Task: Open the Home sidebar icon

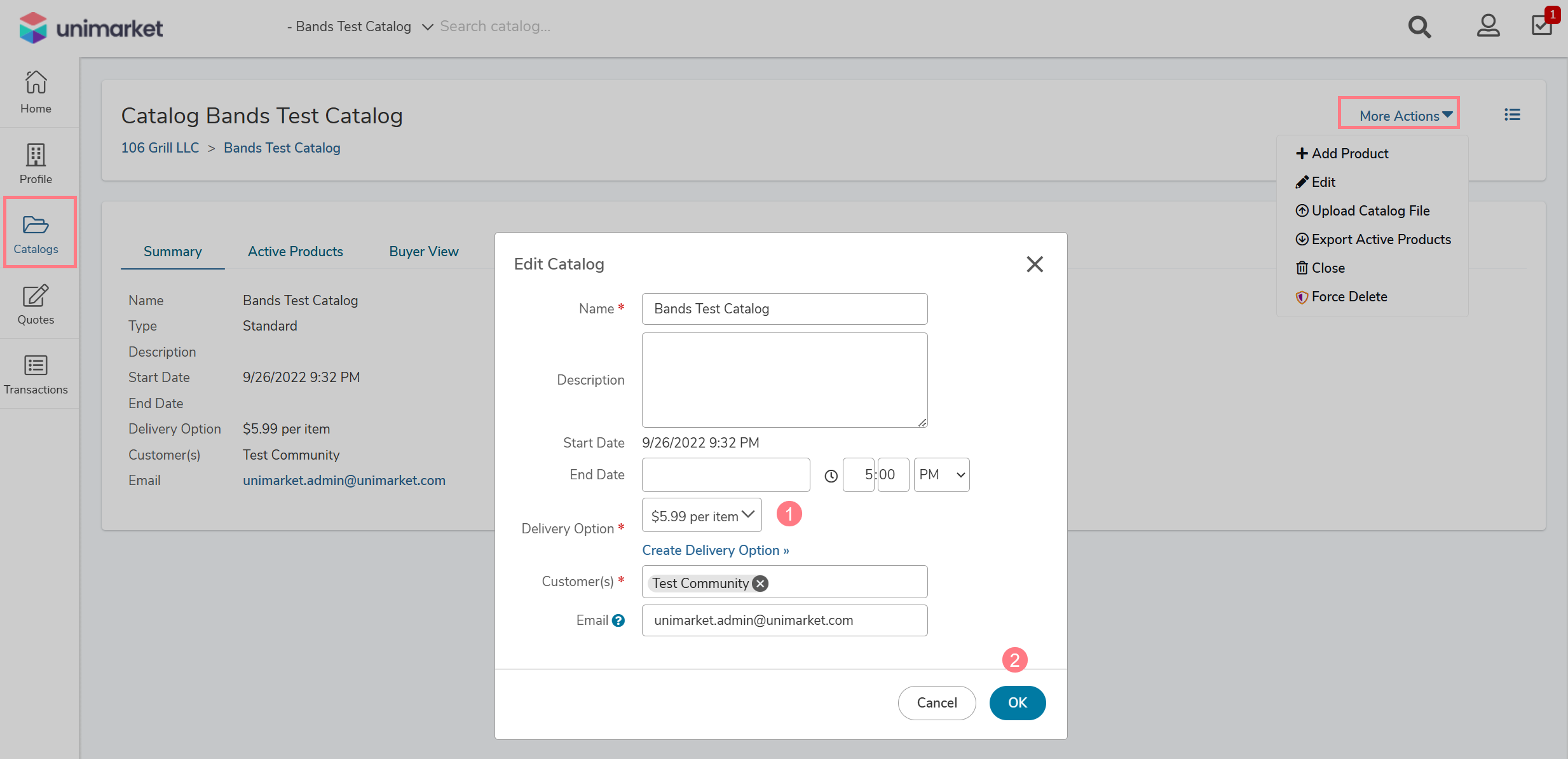Action: point(36,92)
